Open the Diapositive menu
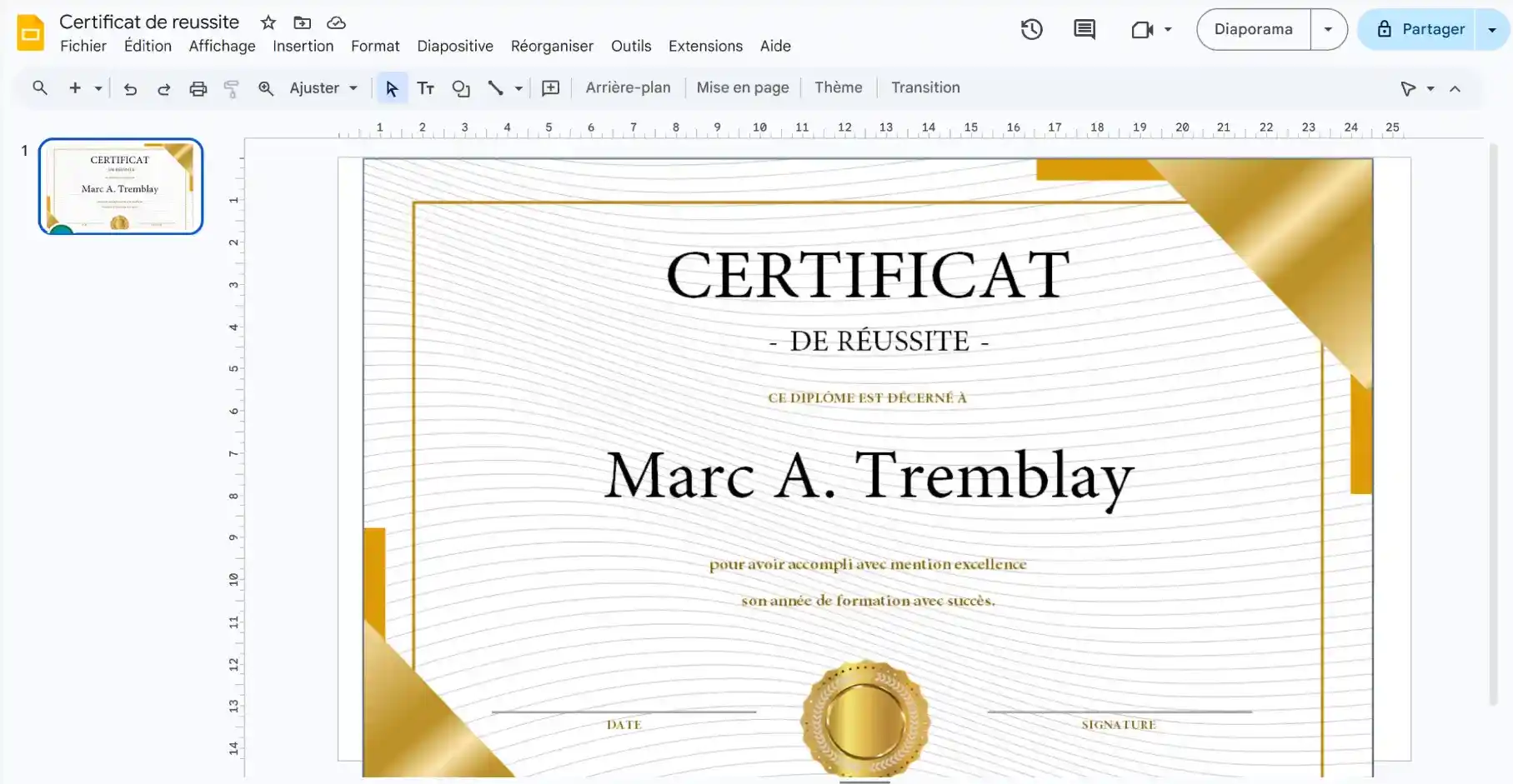This screenshot has width=1513, height=784. point(455,47)
